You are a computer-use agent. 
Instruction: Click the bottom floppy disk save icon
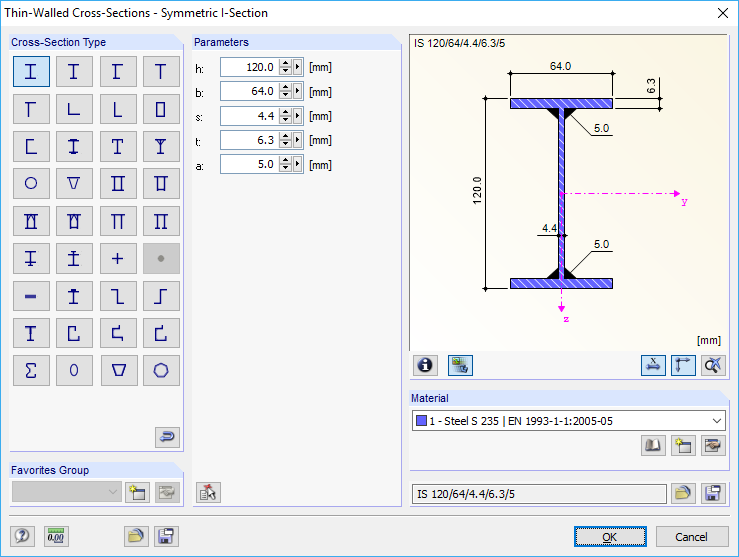(x=166, y=536)
